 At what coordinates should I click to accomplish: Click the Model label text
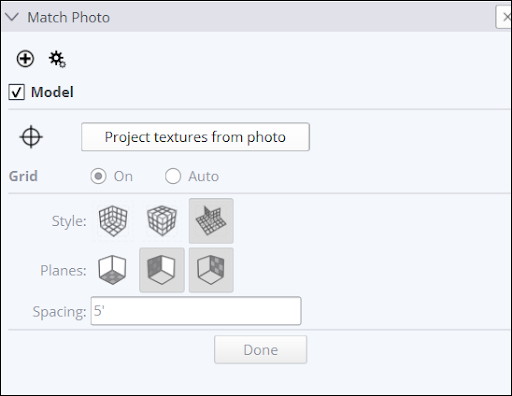[x=52, y=92]
